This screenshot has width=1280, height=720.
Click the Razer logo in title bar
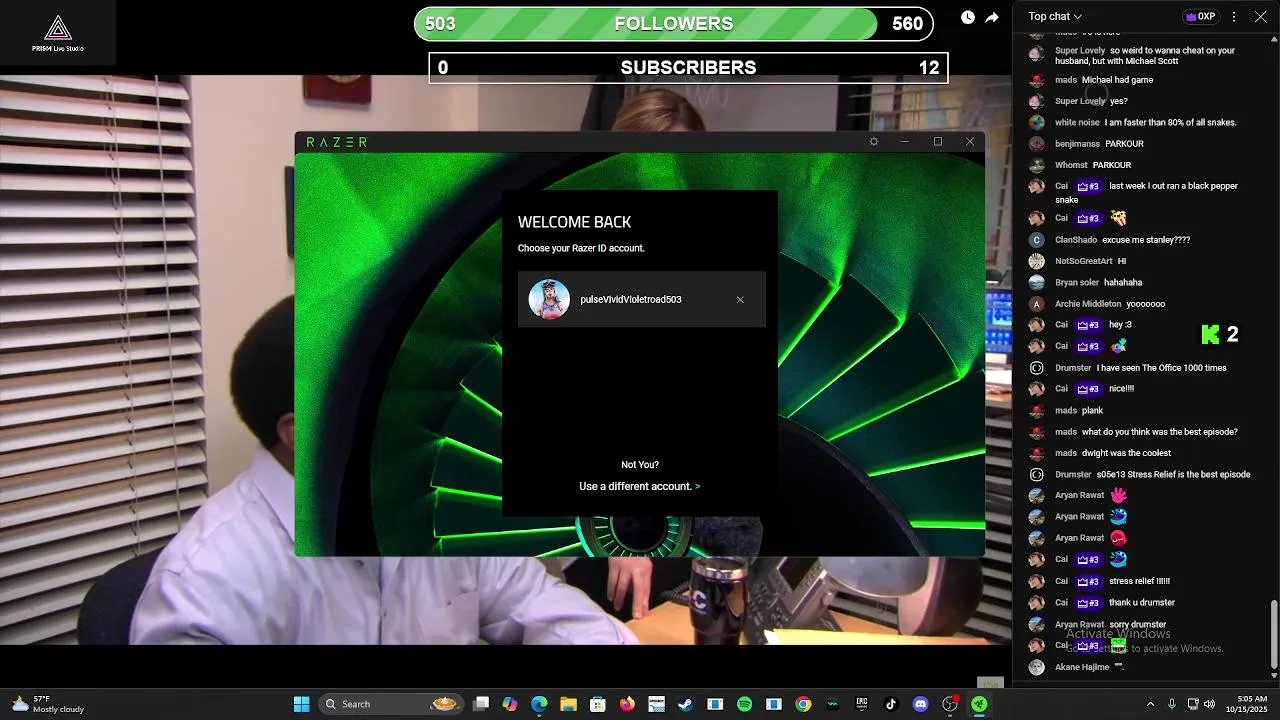click(336, 142)
